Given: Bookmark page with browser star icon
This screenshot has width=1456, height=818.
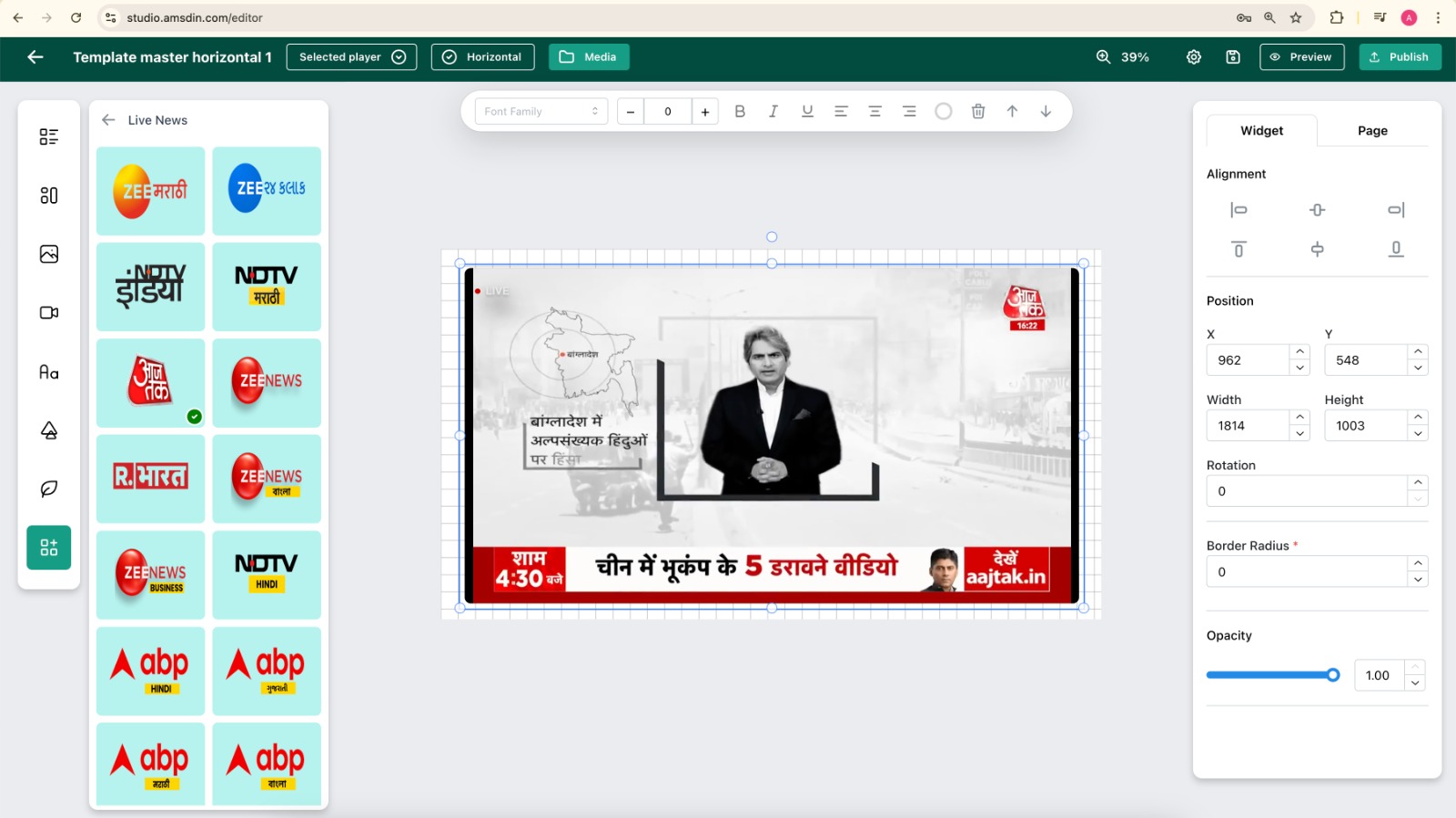Looking at the screenshot, I should [x=1296, y=17].
